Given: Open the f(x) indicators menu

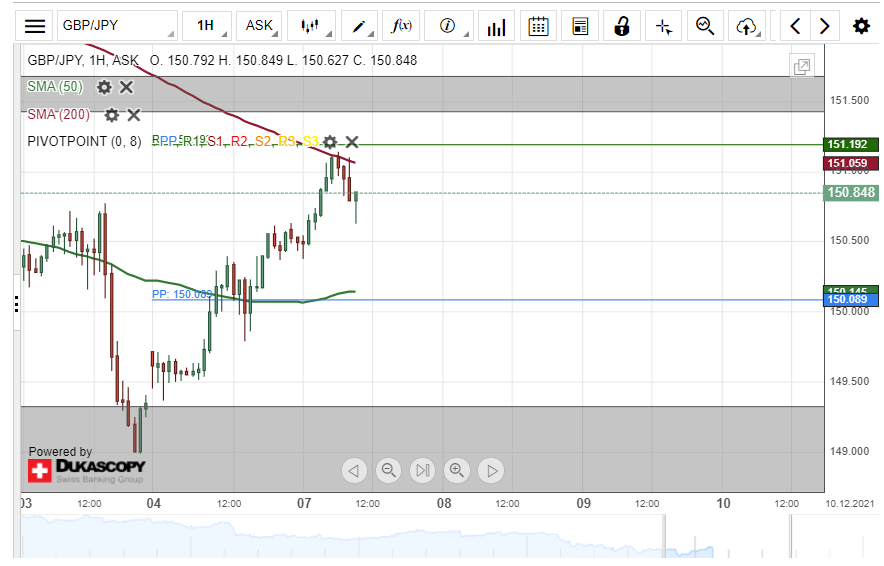Looking at the screenshot, I should (x=404, y=26).
